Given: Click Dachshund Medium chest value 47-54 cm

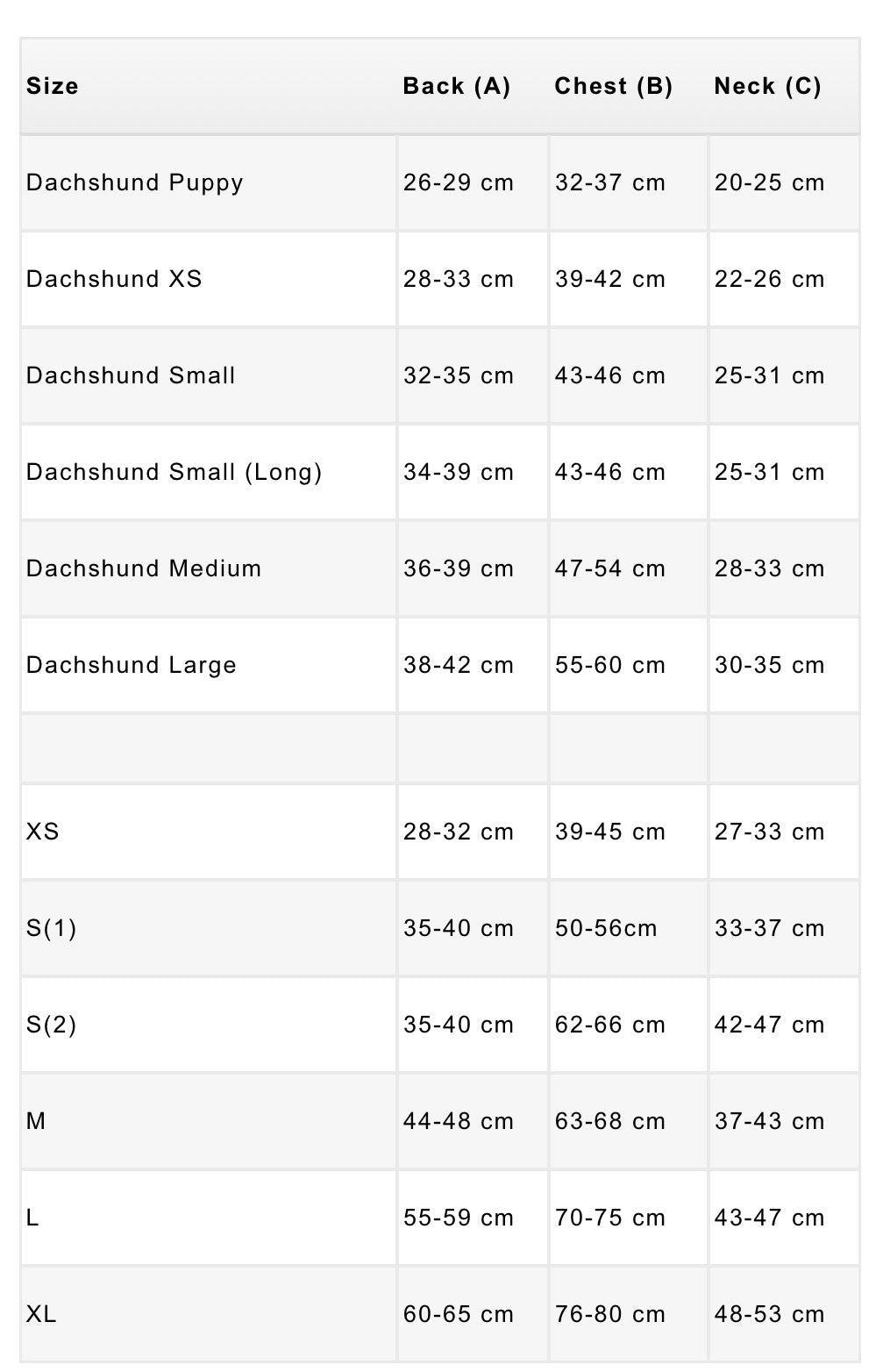Looking at the screenshot, I should click(609, 568).
